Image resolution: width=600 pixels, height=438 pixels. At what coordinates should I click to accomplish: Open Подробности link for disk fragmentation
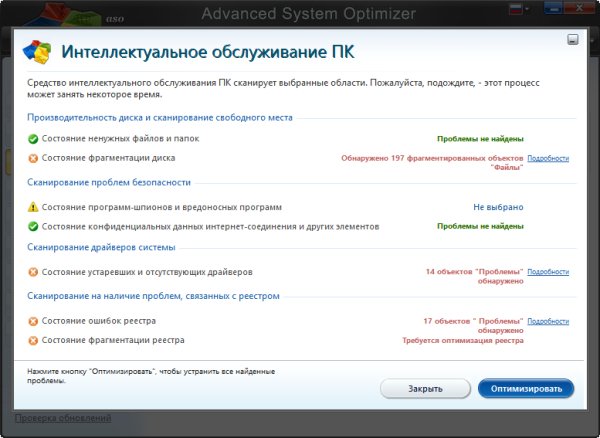[548, 158]
